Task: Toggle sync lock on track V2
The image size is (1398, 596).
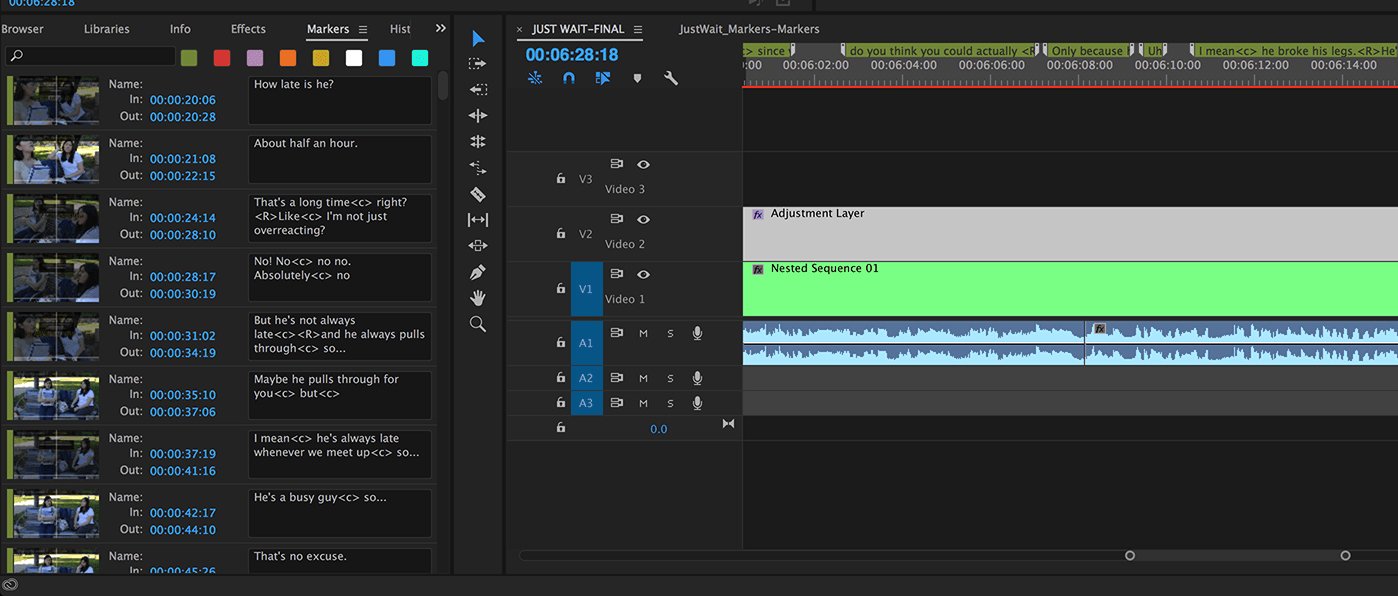Action: [x=616, y=219]
